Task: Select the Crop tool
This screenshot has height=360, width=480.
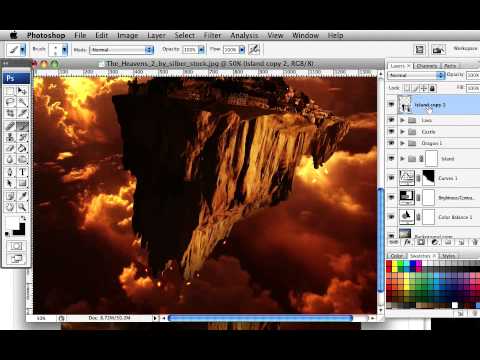Action: pyautogui.click(x=10, y=113)
